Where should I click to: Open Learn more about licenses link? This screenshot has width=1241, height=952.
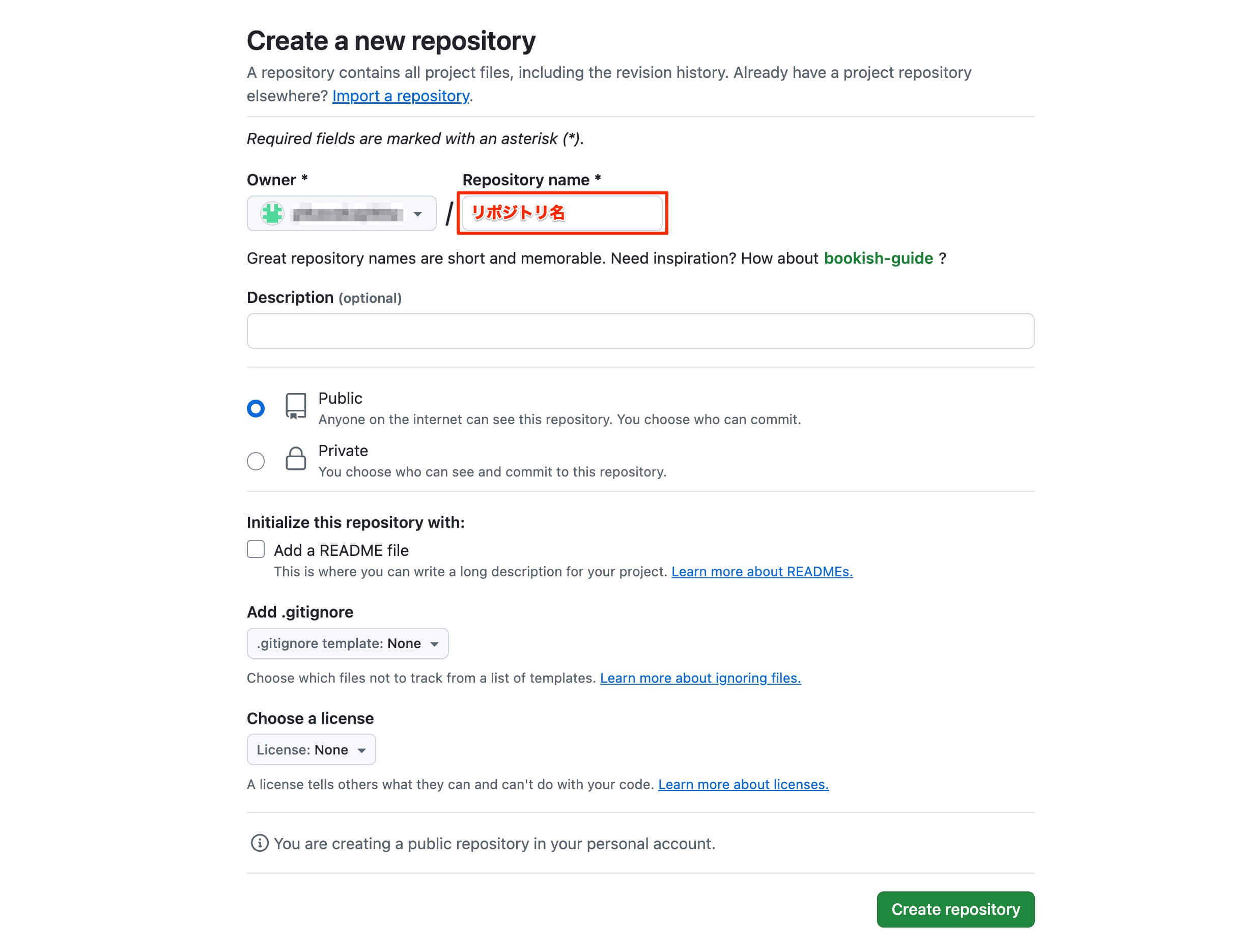click(744, 785)
